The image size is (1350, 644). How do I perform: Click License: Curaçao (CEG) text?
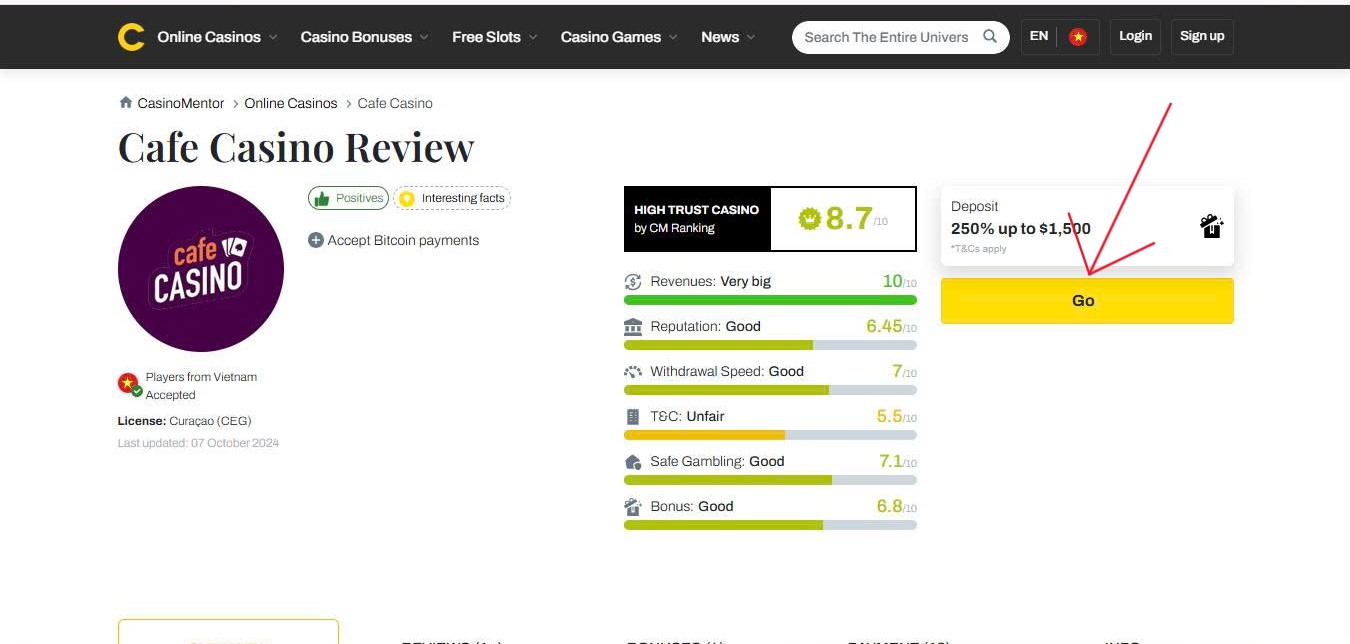(185, 421)
